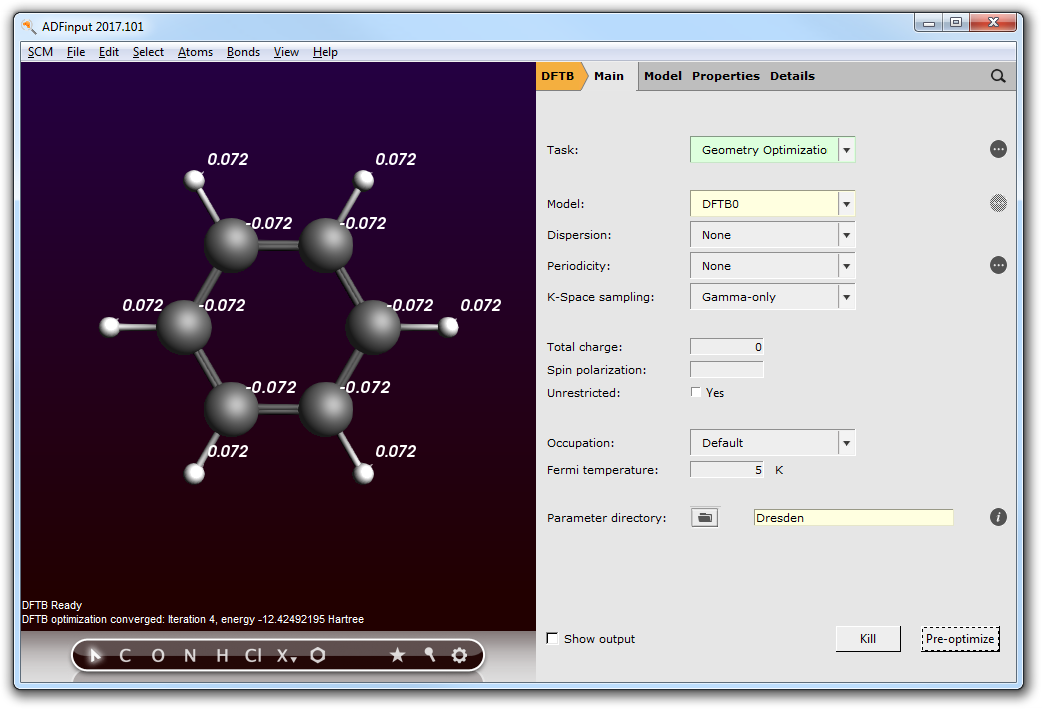Pick the chlorine Cl atom tool
The image size is (1042, 709).
pyautogui.click(x=253, y=656)
